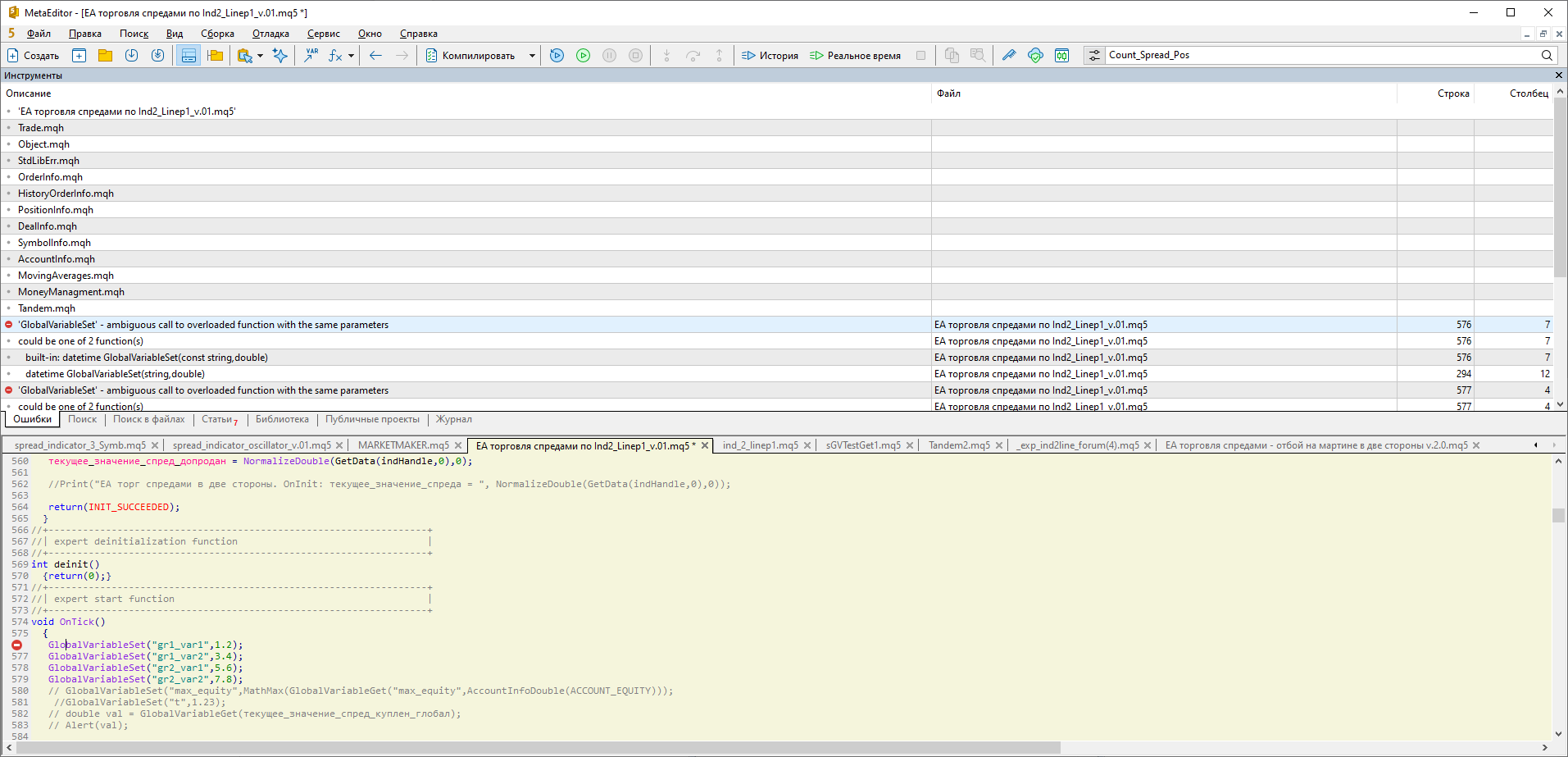The height and width of the screenshot is (757, 1568).
Task: Click the AI sparkle assistant icon
Action: (x=280, y=56)
